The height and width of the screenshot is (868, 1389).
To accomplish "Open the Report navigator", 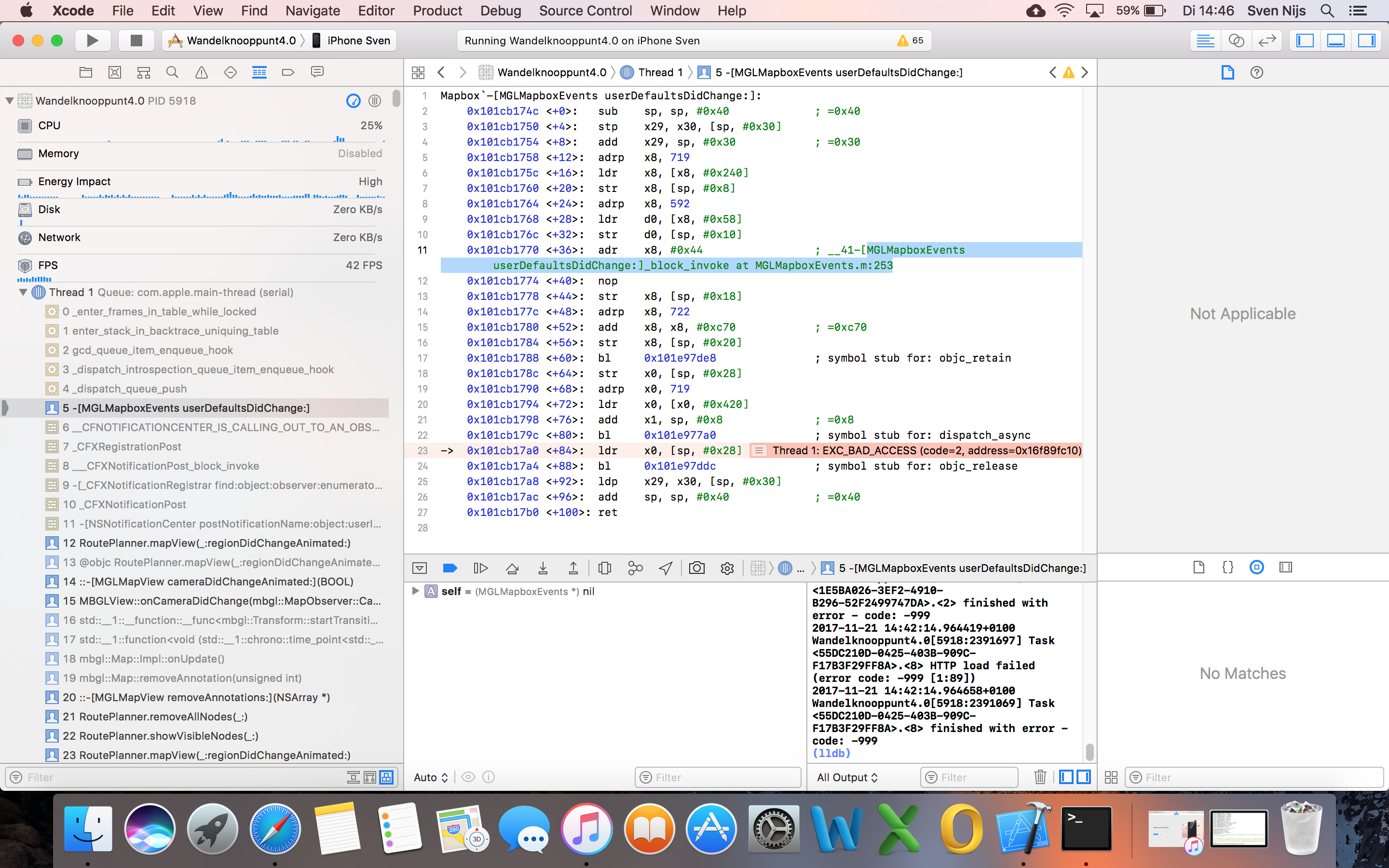I will tap(317, 72).
